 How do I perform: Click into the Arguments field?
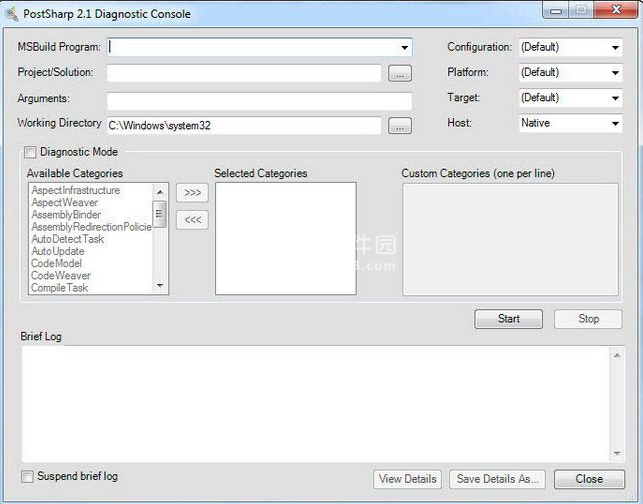click(259, 100)
